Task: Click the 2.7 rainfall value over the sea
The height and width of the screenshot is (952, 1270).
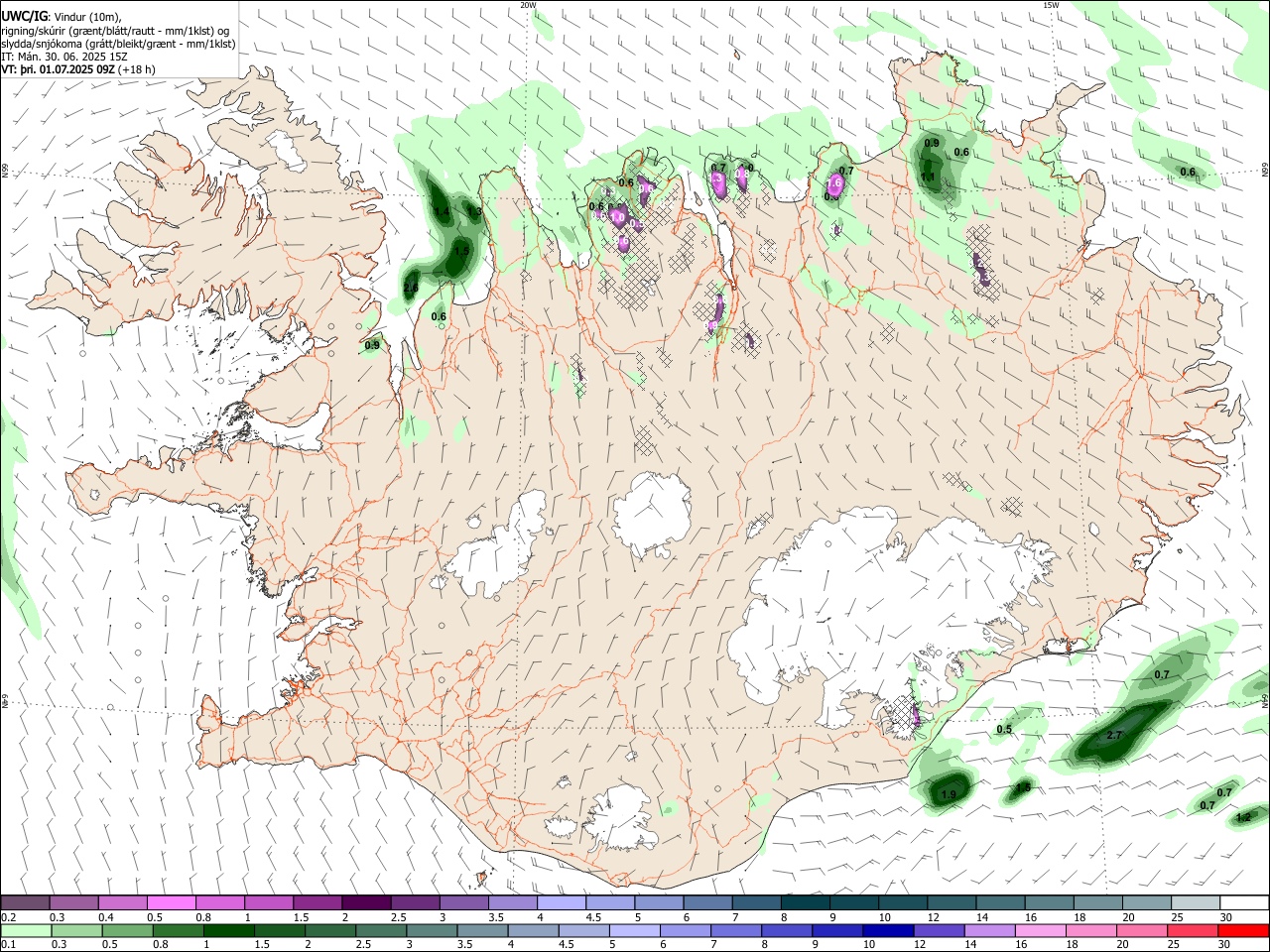Action: pos(1113,736)
